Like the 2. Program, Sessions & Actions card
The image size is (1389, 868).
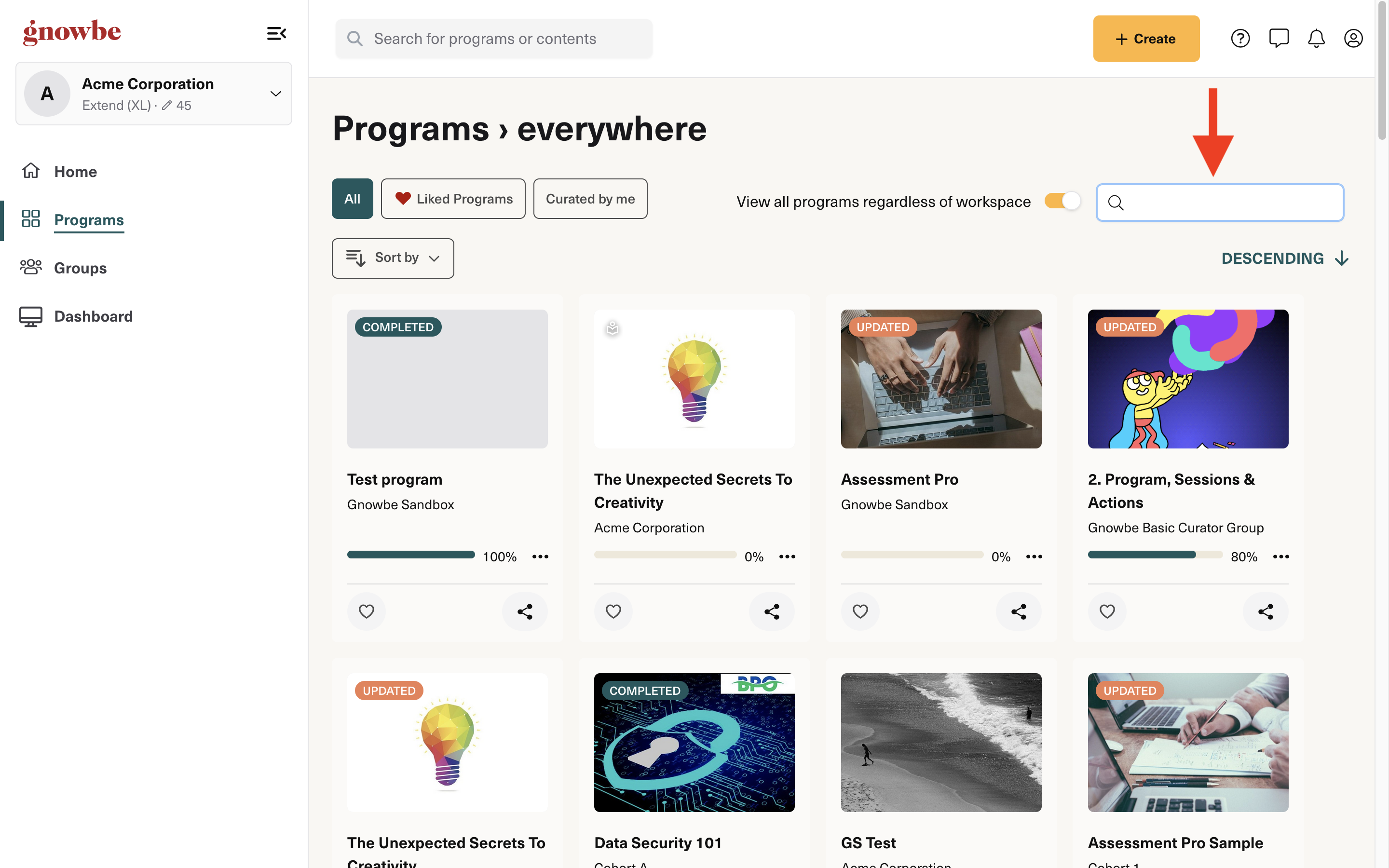[1106, 611]
